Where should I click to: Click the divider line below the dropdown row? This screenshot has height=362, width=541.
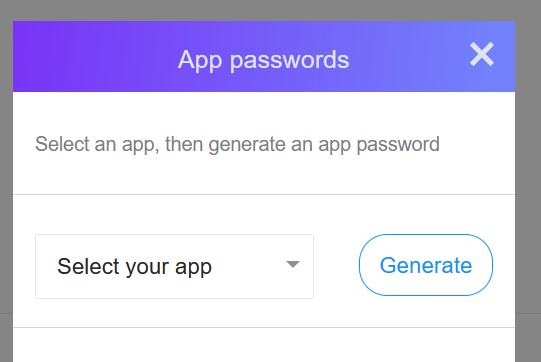(264, 327)
